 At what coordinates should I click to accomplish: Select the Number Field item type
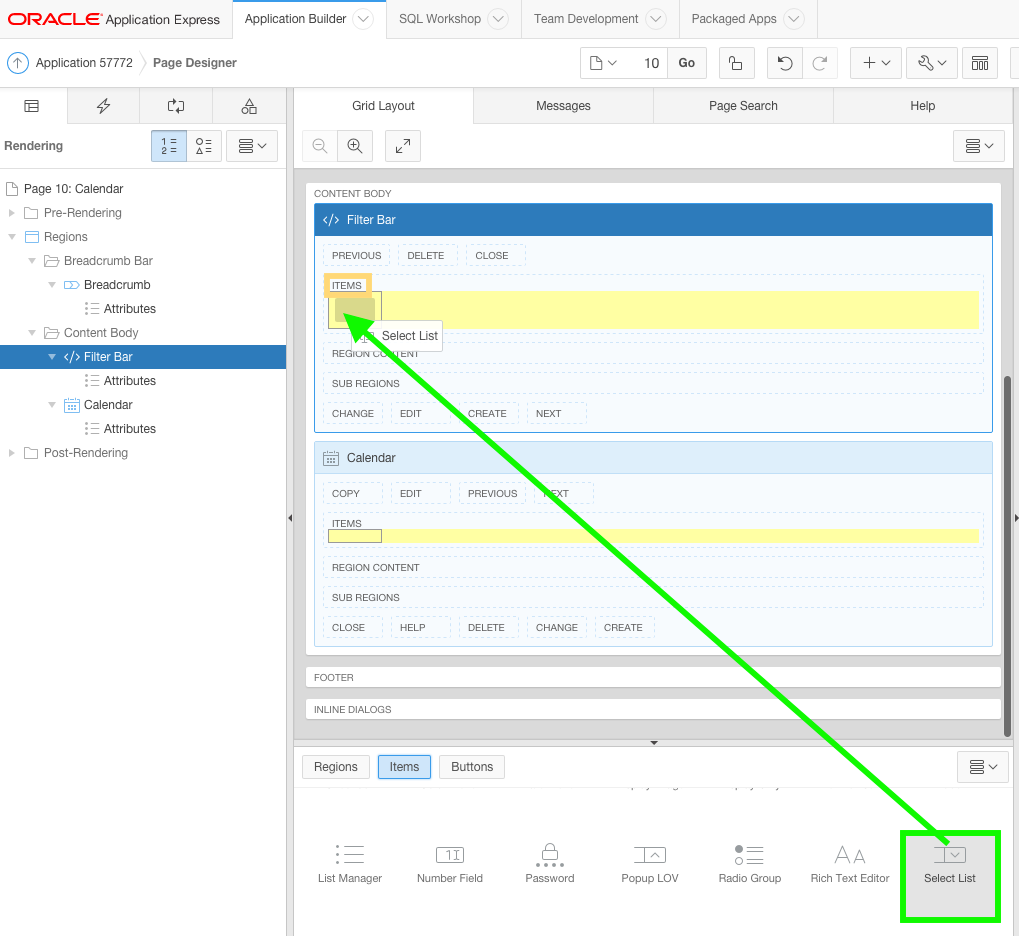pos(450,864)
